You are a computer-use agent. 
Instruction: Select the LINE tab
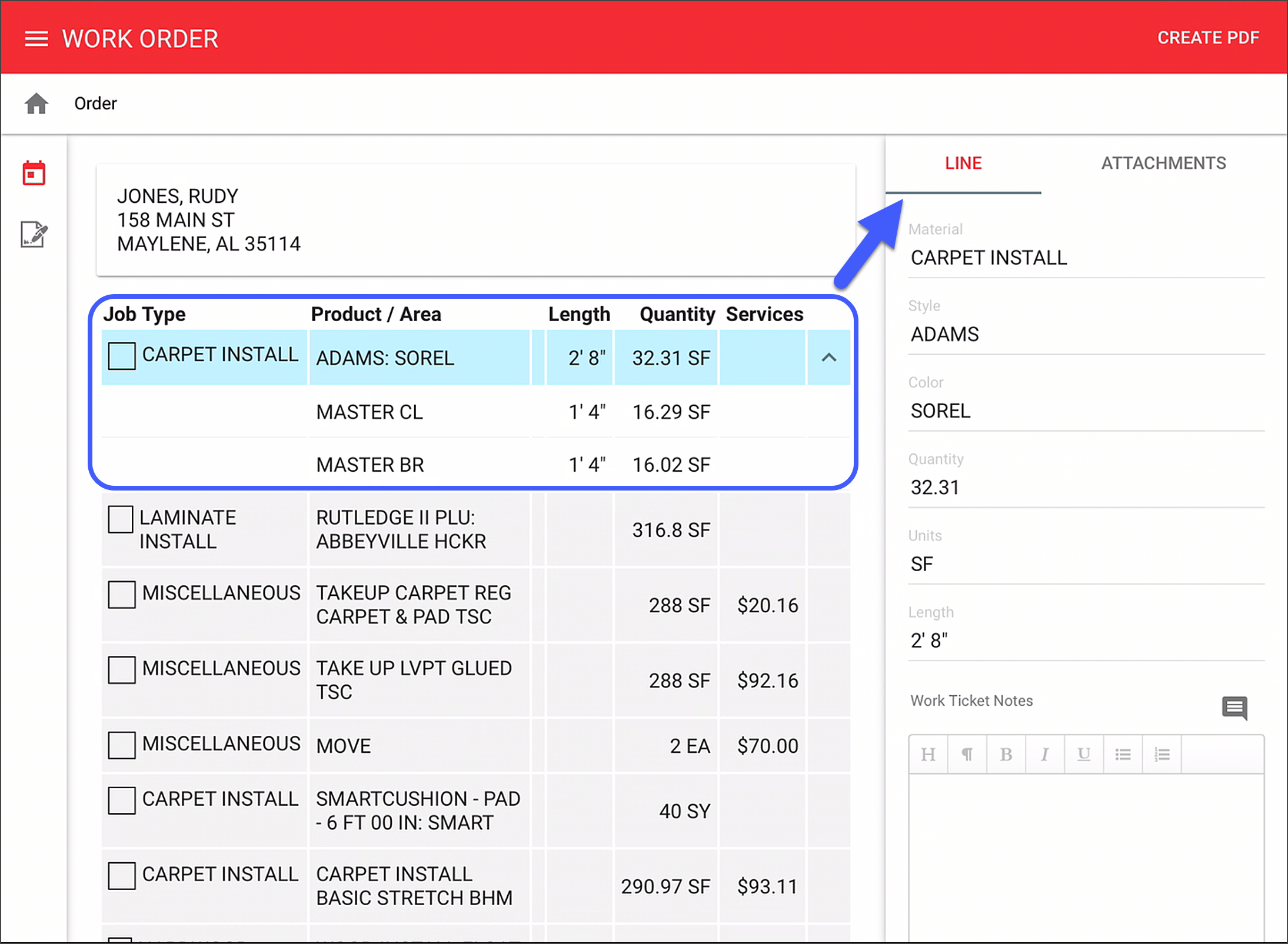click(x=963, y=163)
